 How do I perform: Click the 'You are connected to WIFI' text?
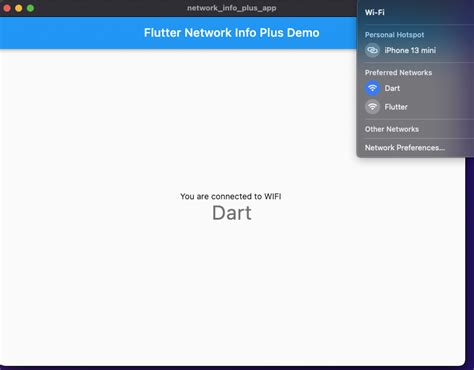point(231,196)
